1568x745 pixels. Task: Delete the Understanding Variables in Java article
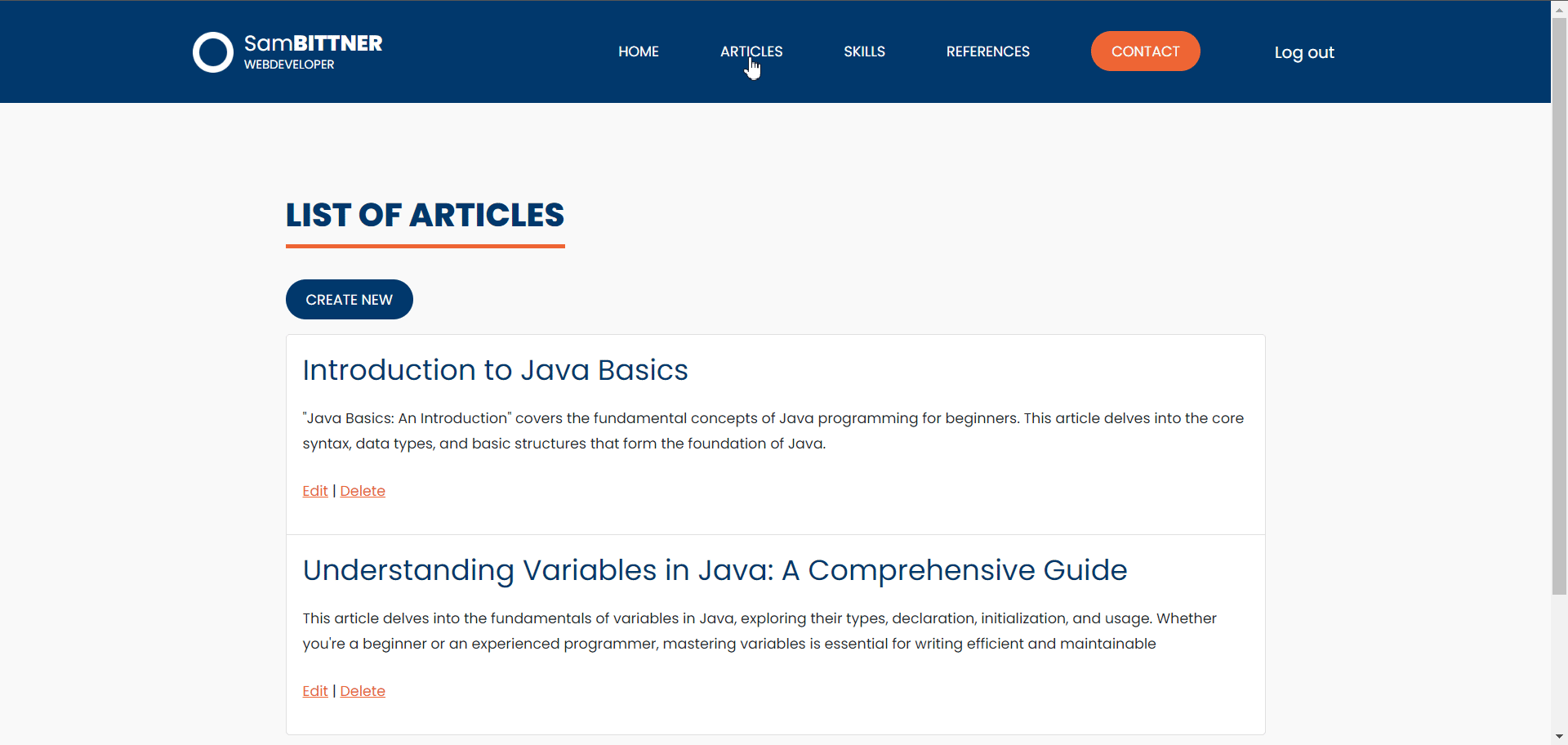point(363,691)
